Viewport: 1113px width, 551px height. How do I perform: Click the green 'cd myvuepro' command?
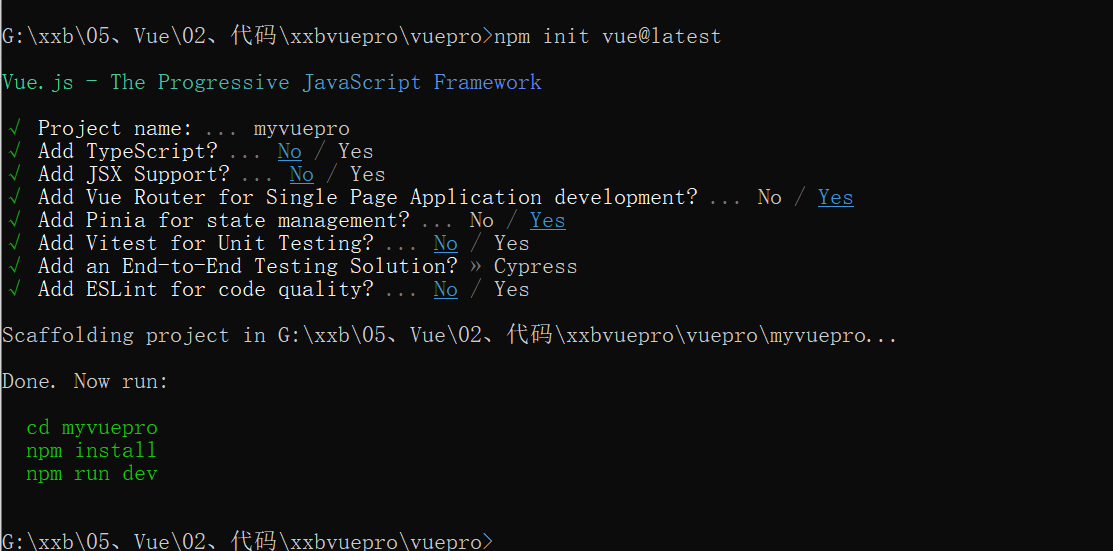(92, 428)
